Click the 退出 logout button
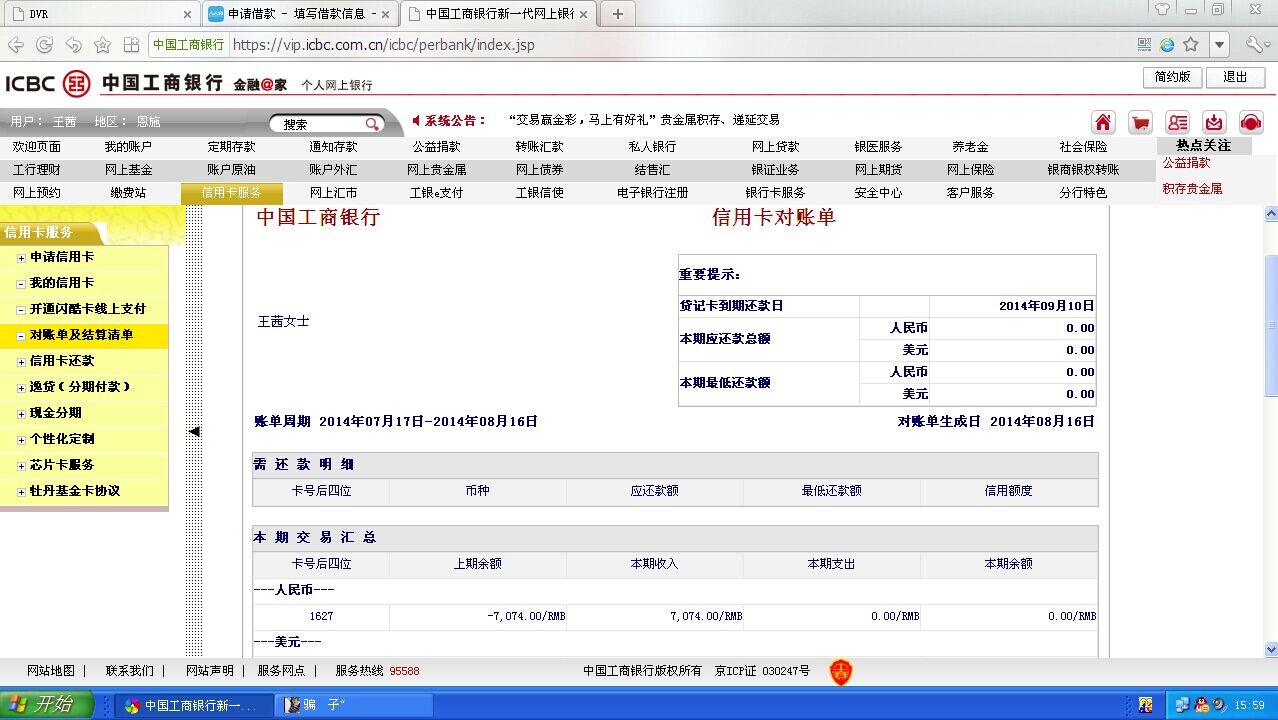 point(1235,77)
